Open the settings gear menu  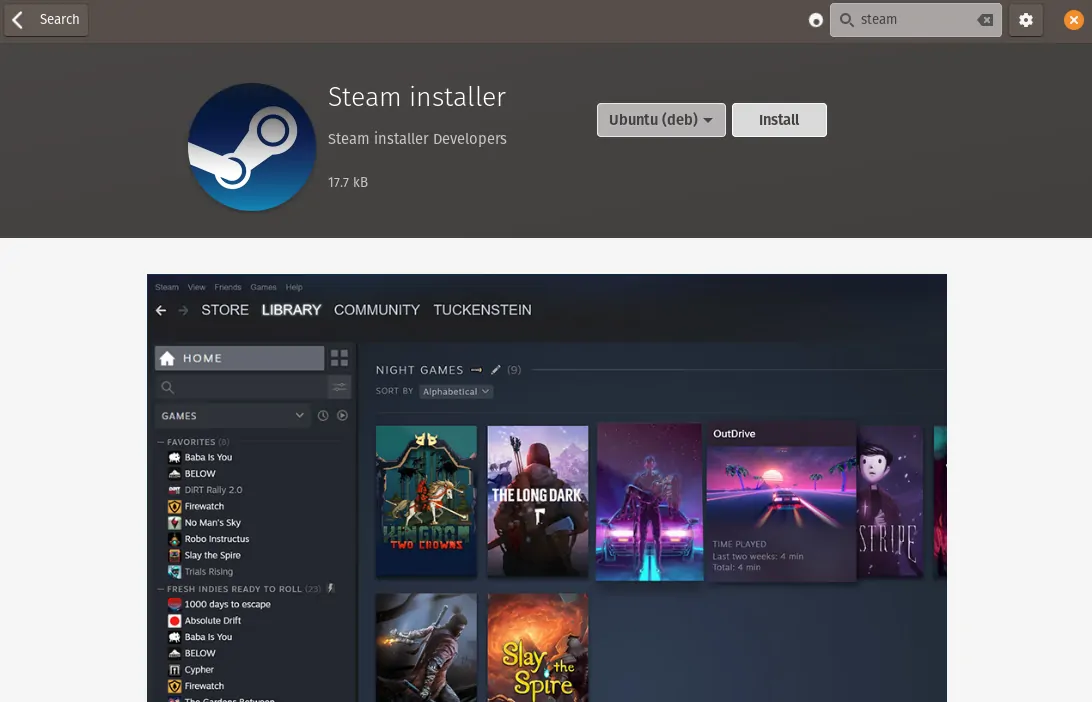coord(1026,20)
